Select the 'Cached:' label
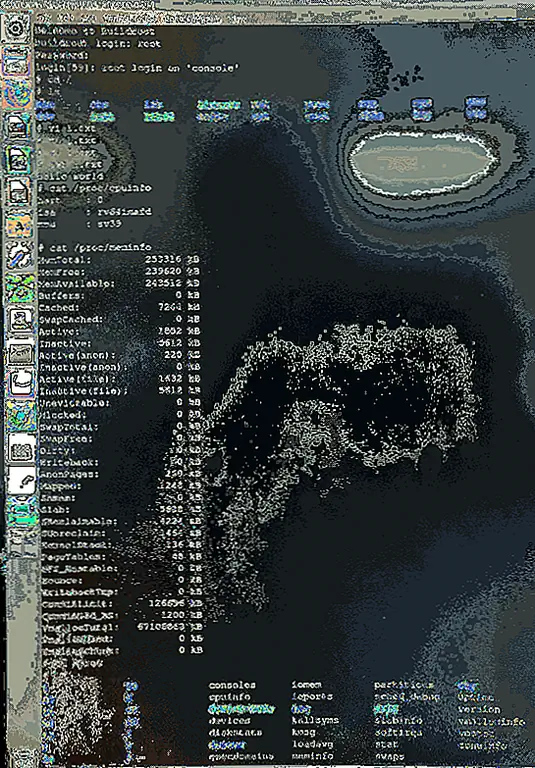535x768 pixels. pos(59,307)
